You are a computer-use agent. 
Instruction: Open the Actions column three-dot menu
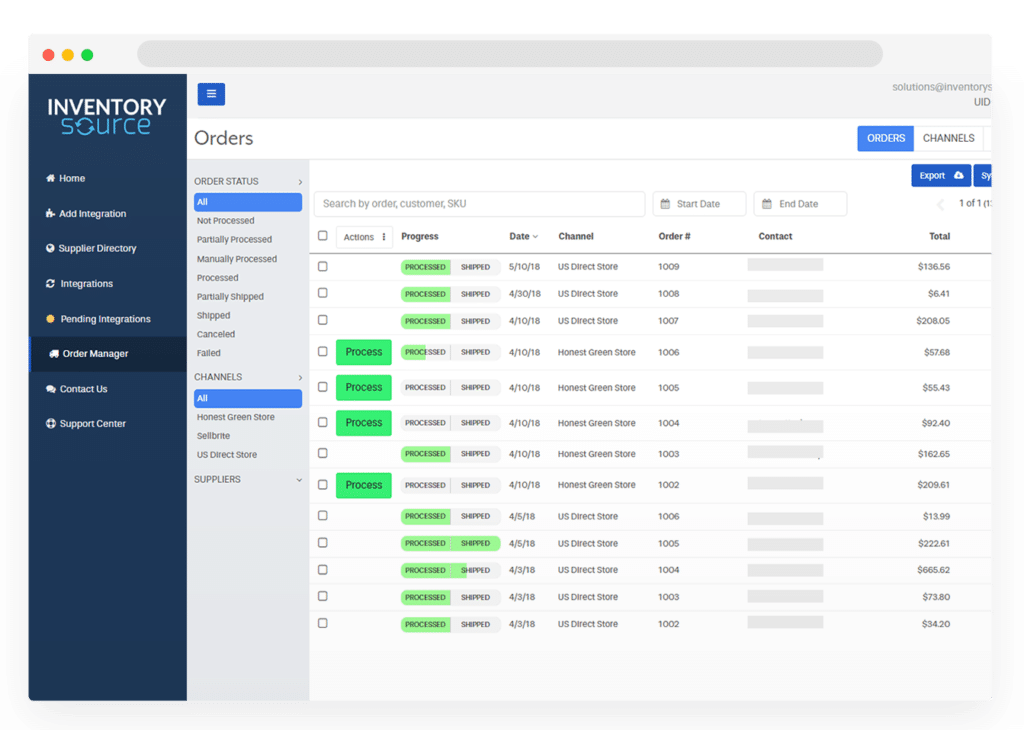pos(384,237)
